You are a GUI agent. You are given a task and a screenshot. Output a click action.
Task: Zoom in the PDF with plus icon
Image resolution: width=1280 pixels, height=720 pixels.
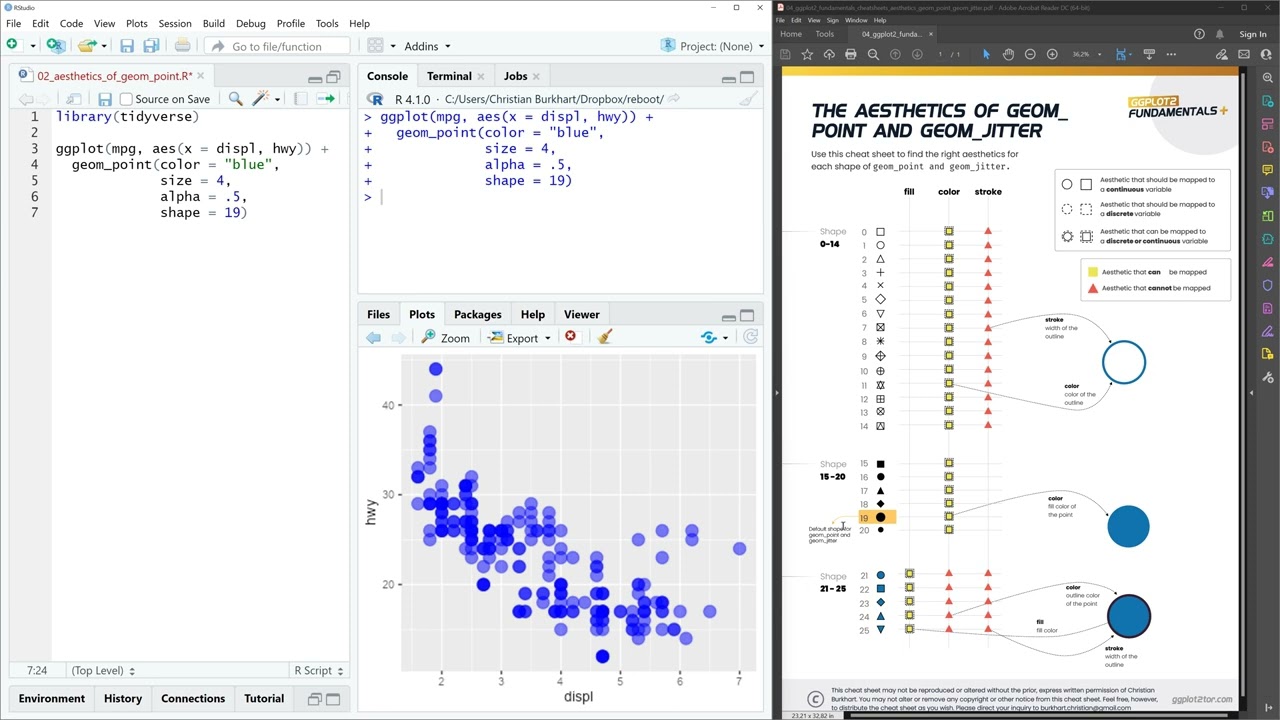point(1052,54)
